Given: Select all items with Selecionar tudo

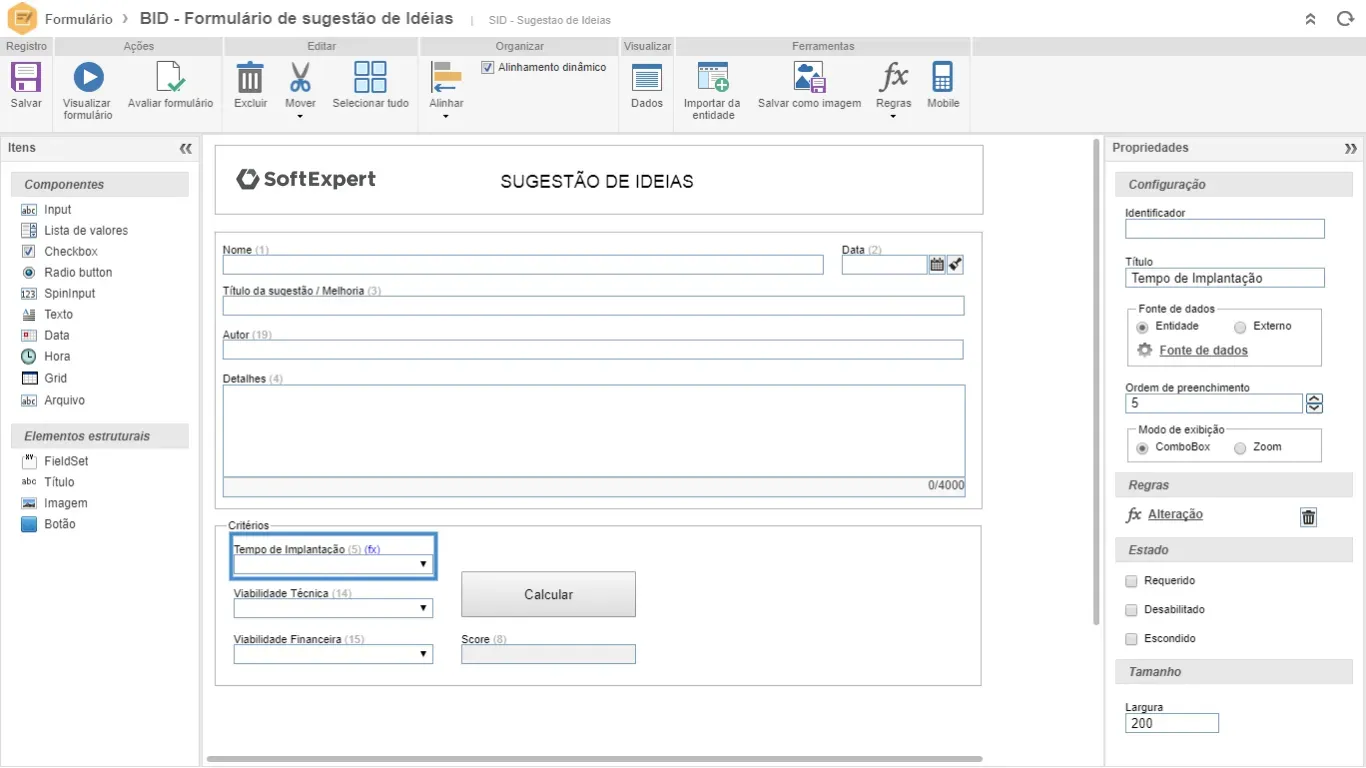Looking at the screenshot, I should click(x=370, y=78).
